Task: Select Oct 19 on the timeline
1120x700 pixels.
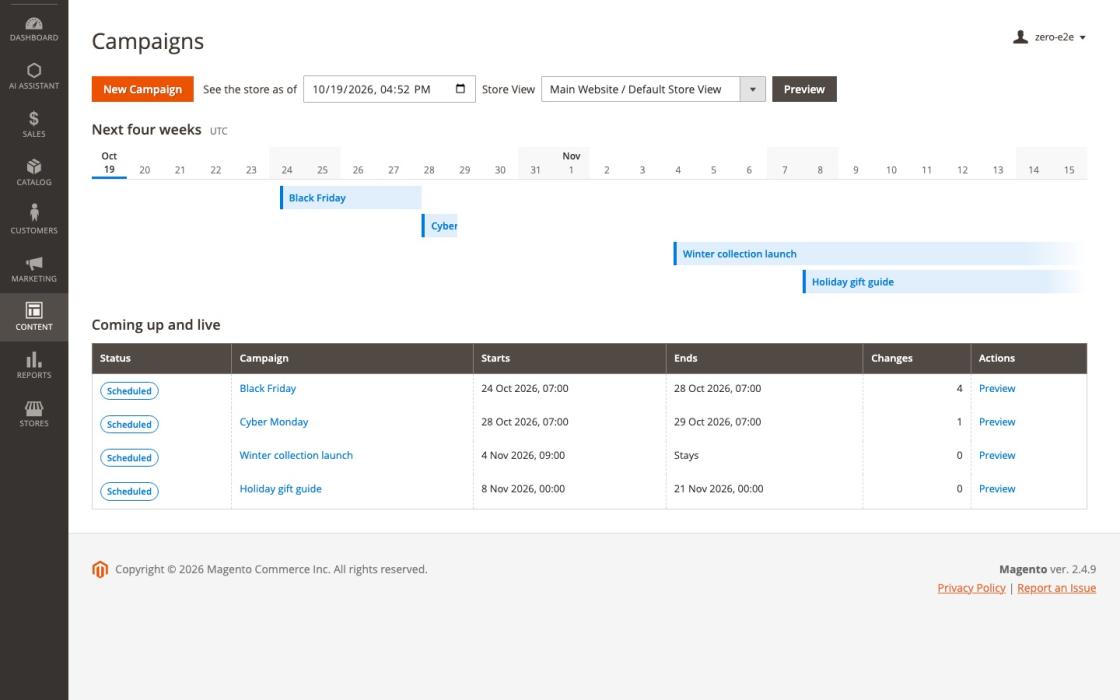Action: click(109, 163)
